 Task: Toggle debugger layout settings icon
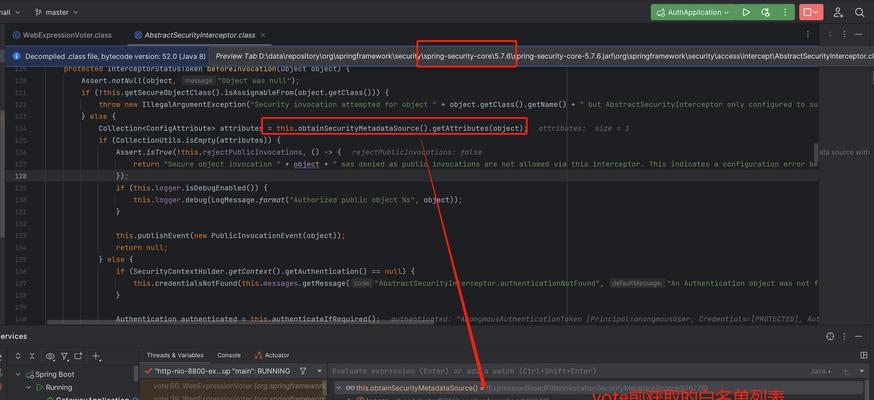coord(865,355)
